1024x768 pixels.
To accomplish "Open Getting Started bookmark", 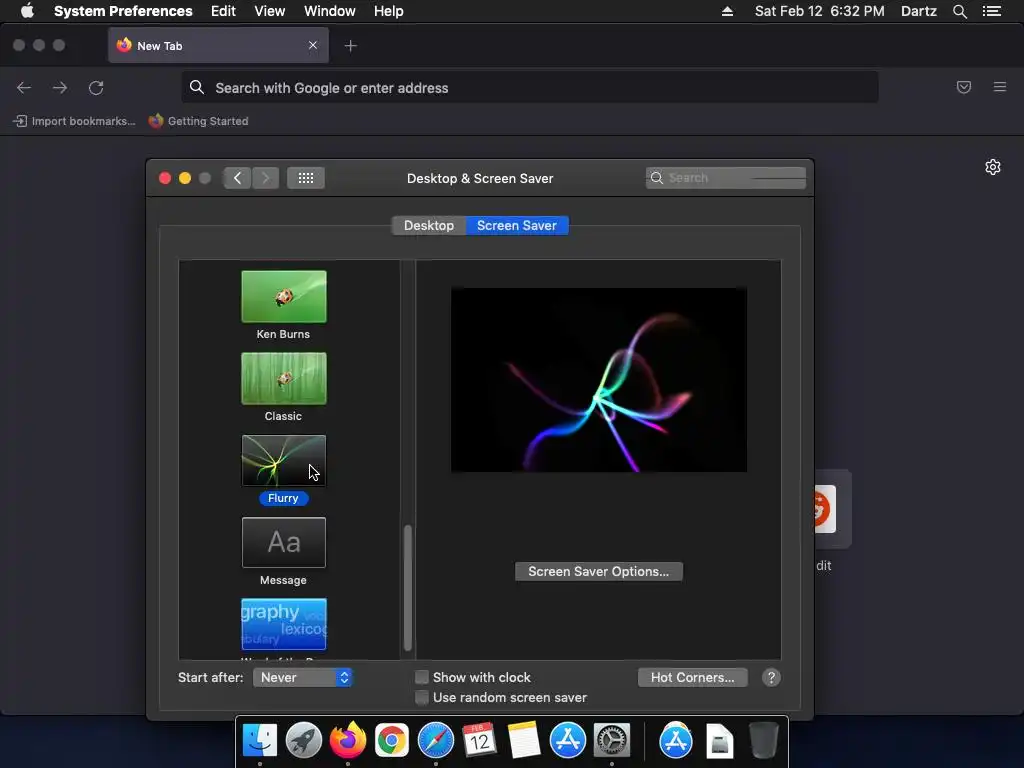I will [x=199, y=121].
